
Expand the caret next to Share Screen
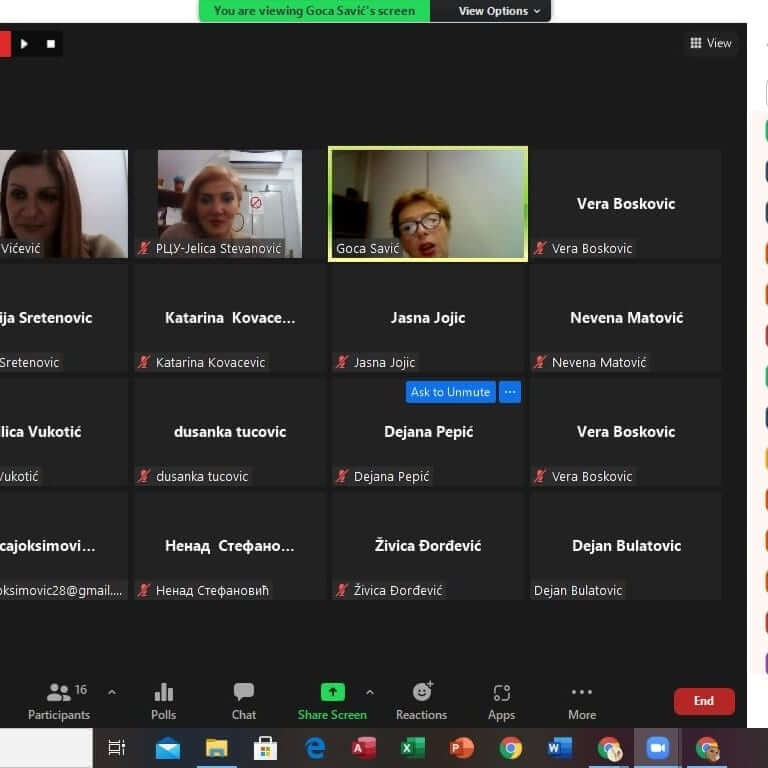(370, 692)
